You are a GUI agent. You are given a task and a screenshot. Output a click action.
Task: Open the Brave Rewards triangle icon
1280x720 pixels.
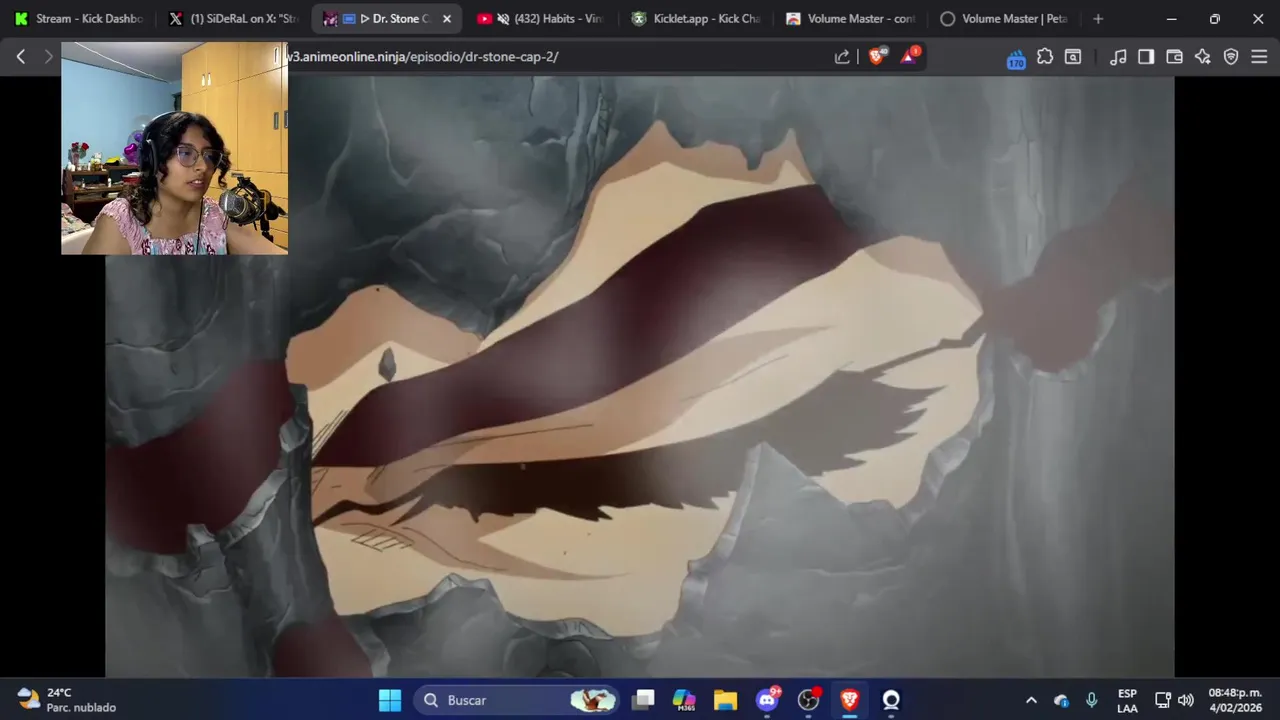click(x=909, y=57)
